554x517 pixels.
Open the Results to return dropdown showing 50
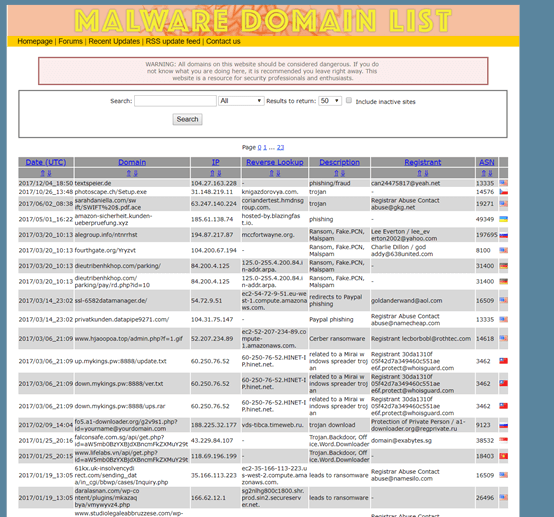coord(330,101)
